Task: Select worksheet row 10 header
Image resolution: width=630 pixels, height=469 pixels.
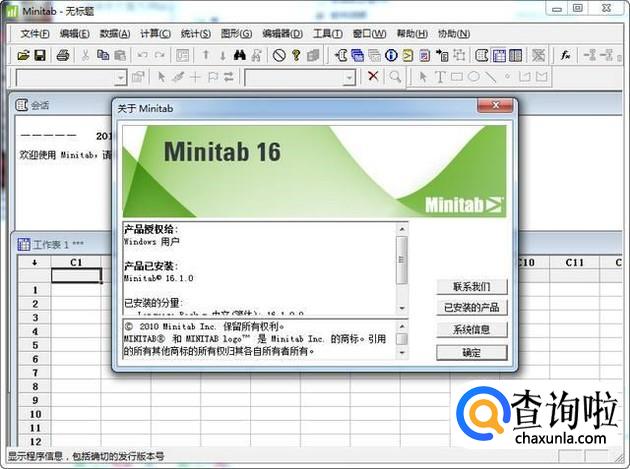Action: [x=35, y=414]
